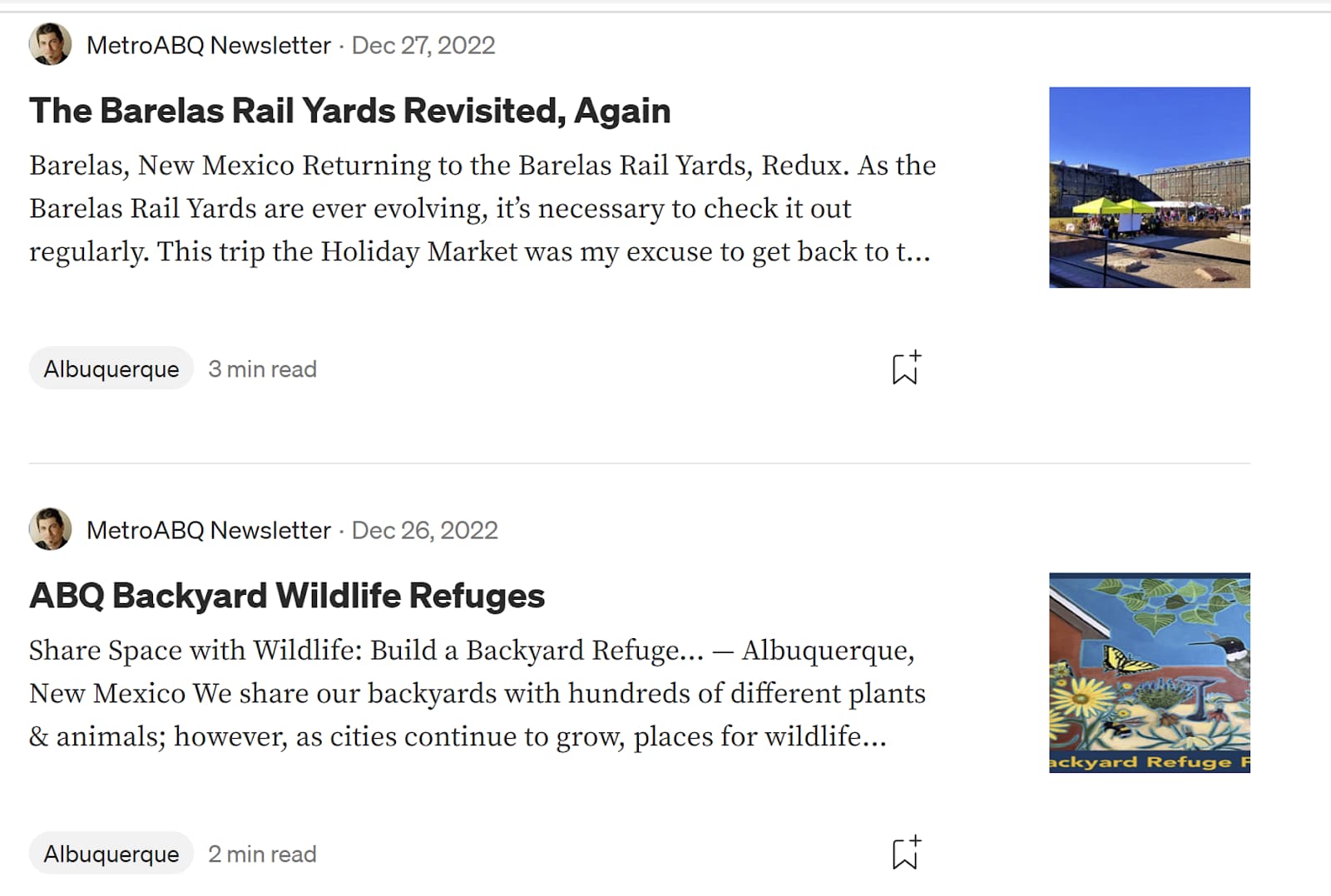Click the excerpt starting "Share Space with Wildlife"

coord(477,693)
